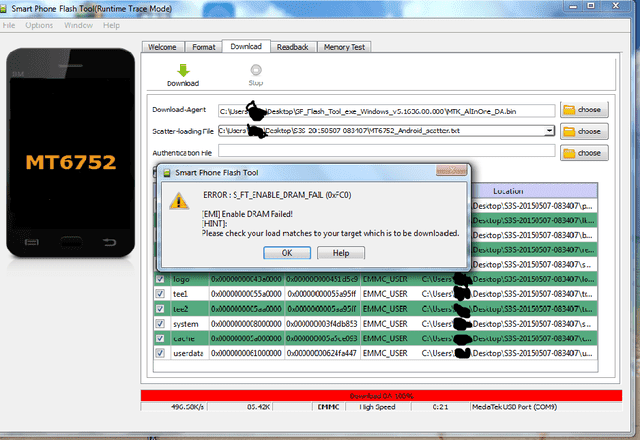Open the File menu
Viewport: 640px width, 440px height.
(9, 25)
